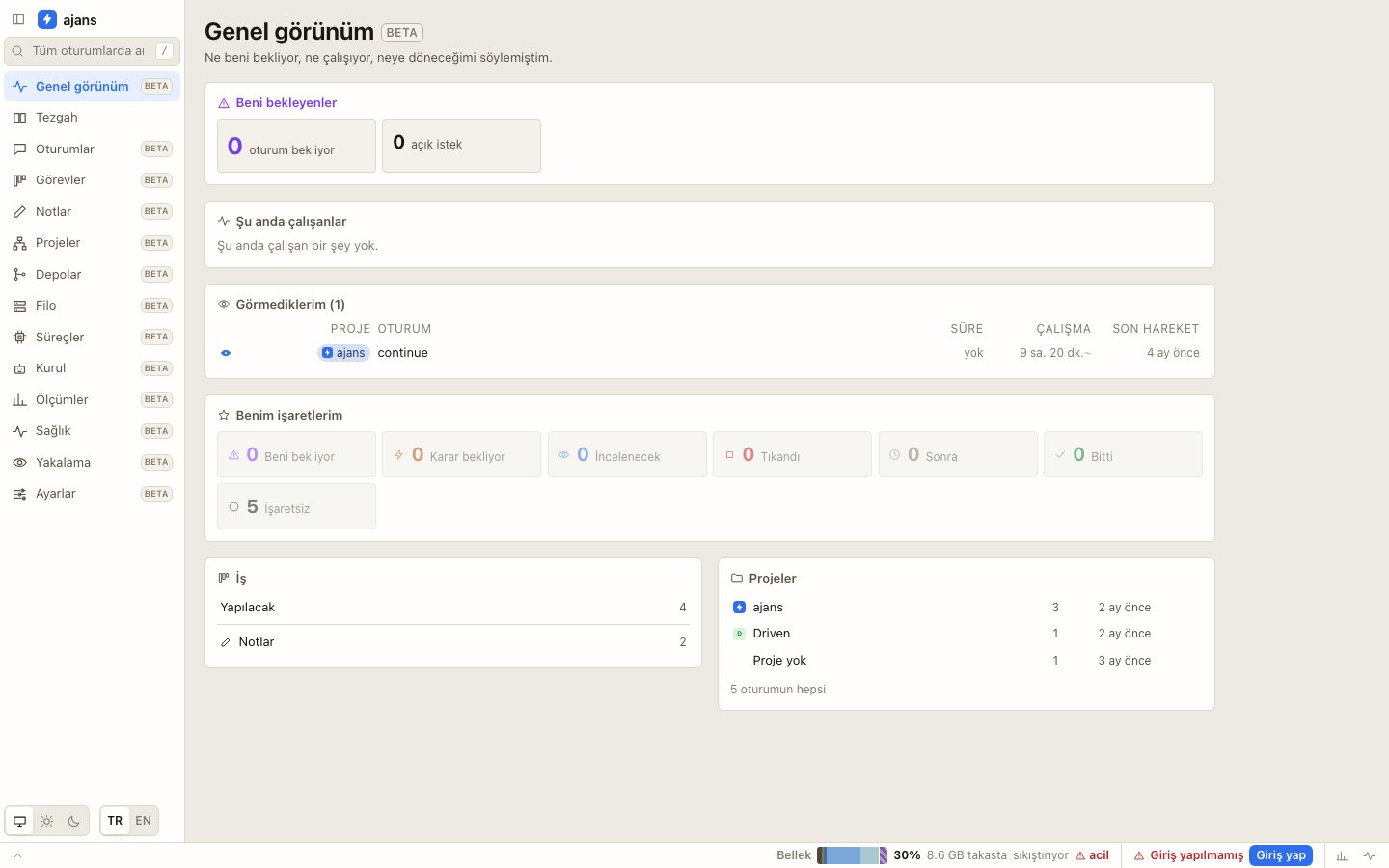The image size is (1389, 868).
Task: Focus the Tüm oturumlarda search field
Action: click(x=92, y=51)
